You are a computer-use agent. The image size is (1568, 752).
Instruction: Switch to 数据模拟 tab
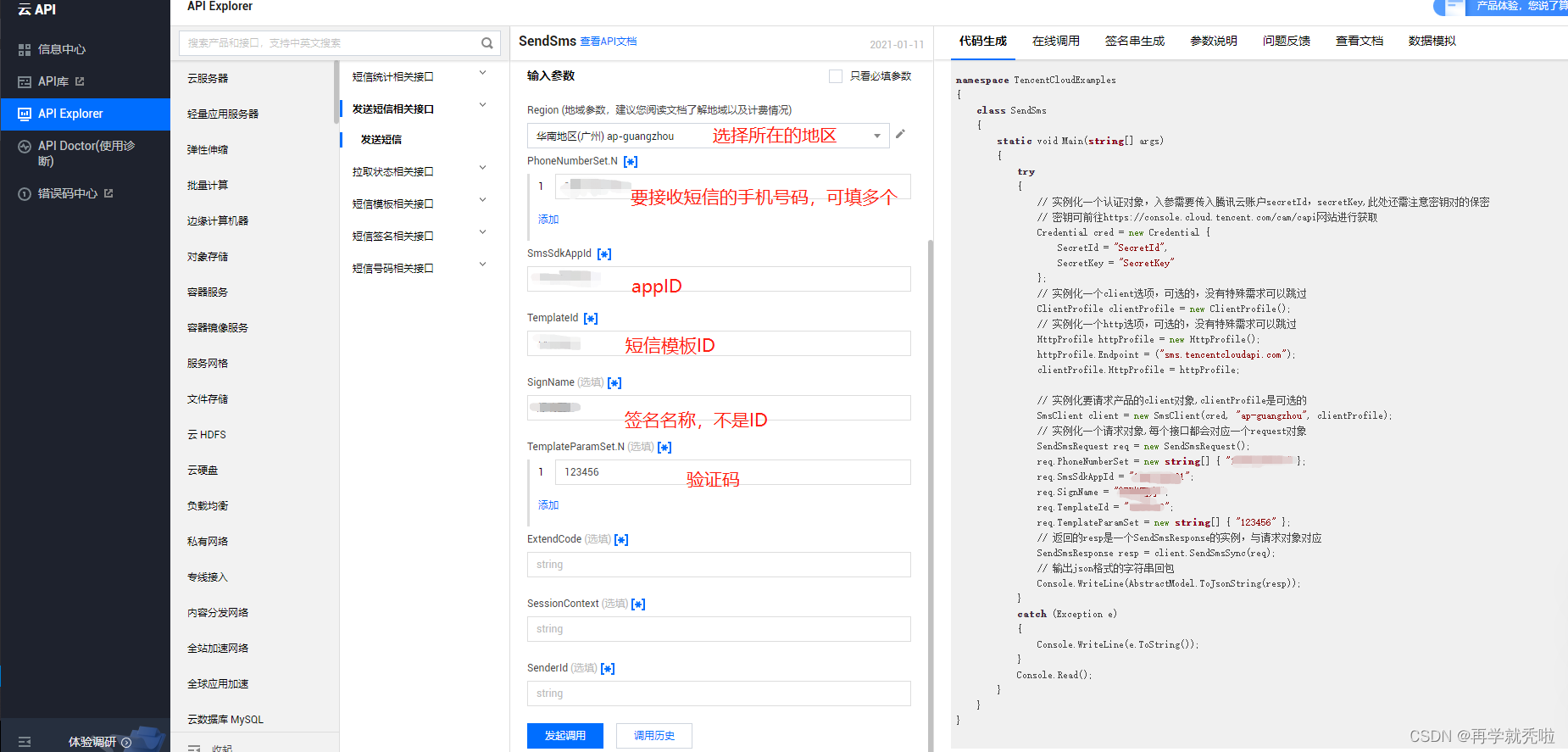[1432, 41]
